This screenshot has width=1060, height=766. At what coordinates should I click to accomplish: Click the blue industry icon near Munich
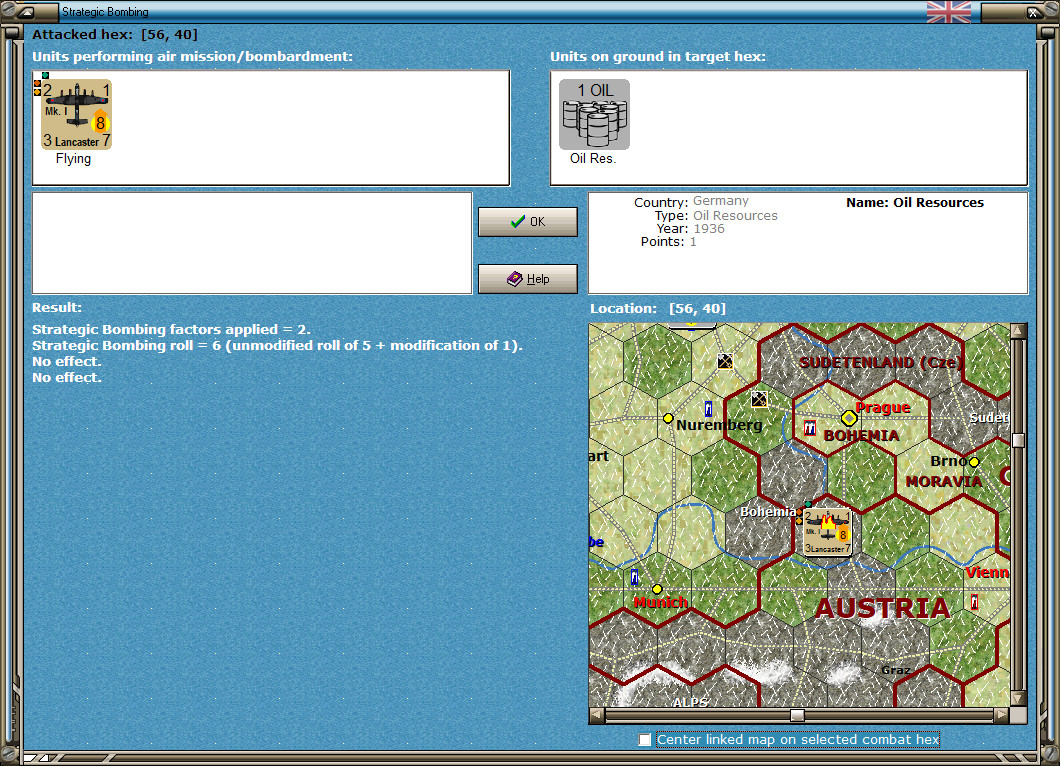pyautogui.click(x=636, y=578)
